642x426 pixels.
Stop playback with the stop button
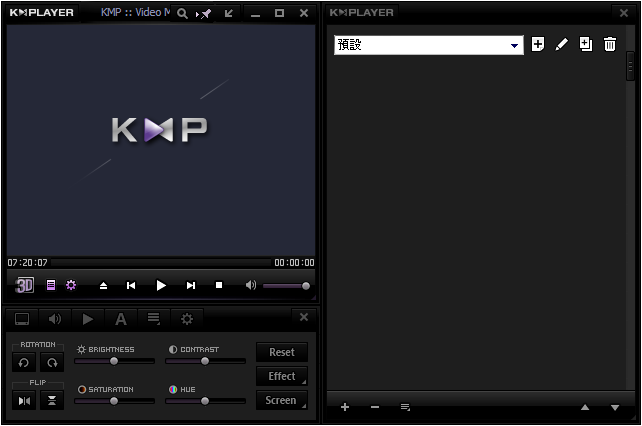pos(219,285)
